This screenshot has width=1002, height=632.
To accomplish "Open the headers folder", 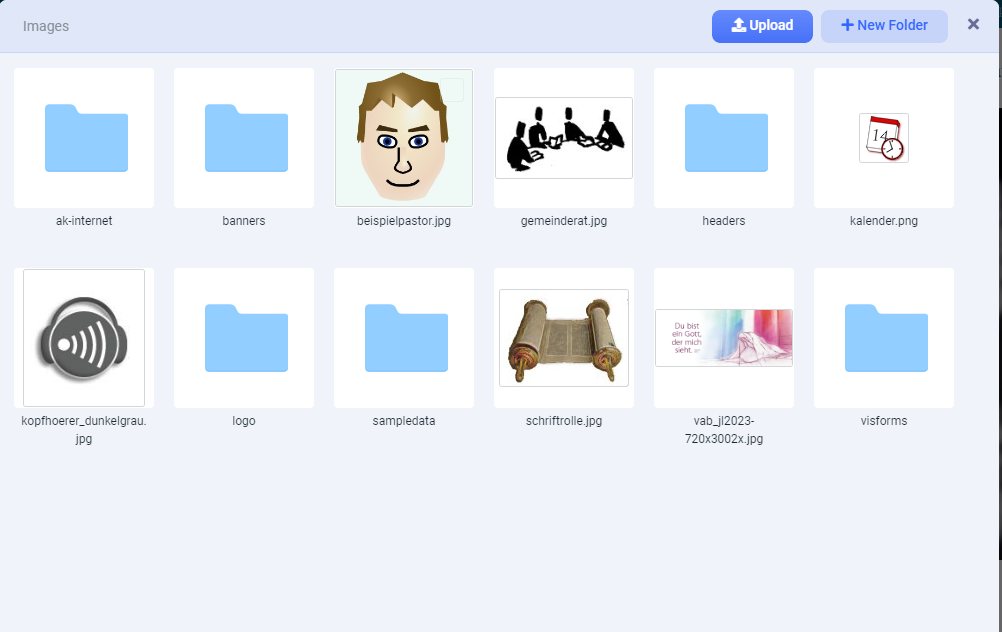I will click(x=724, y=138).
